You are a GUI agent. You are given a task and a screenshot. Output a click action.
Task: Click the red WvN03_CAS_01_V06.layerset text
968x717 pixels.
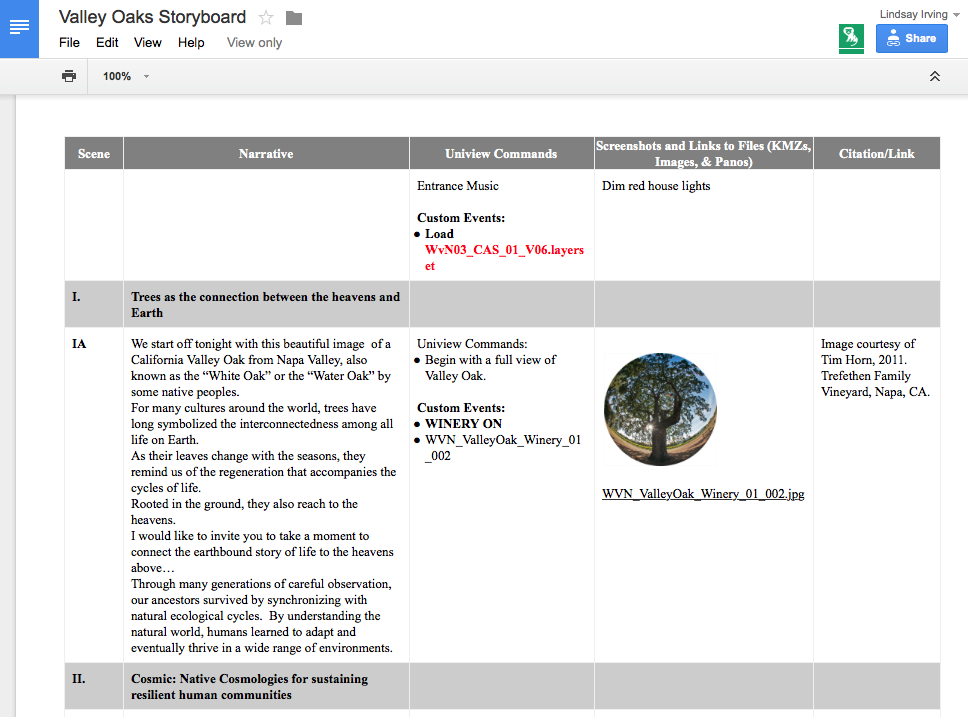(504, 258)
